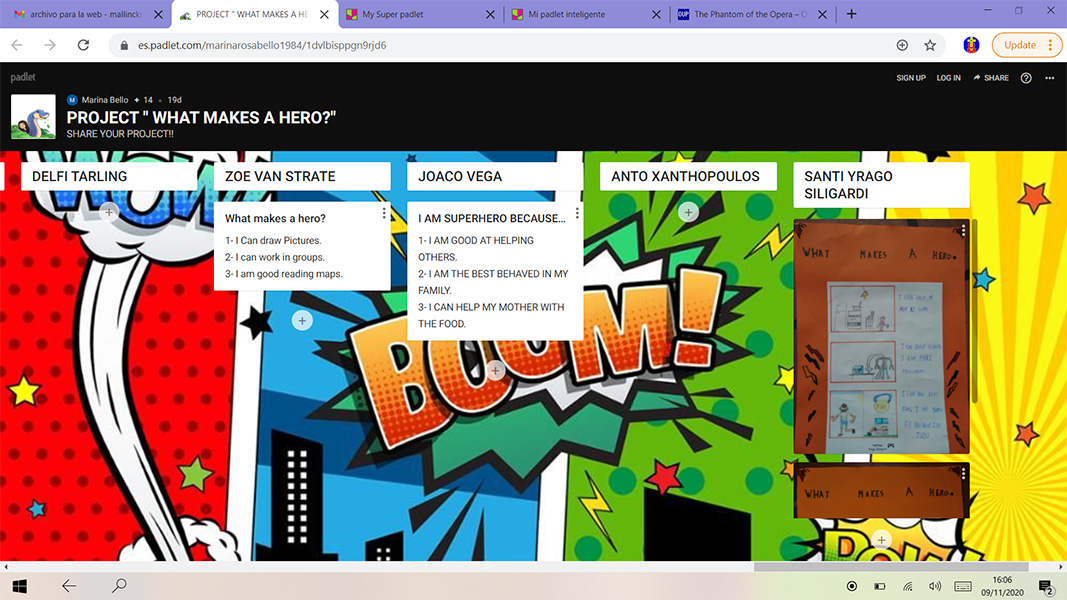Viewport: 1067px width, 600px height.
Task: Add a post below Zoe Van Strate's note
Action: 302,320
